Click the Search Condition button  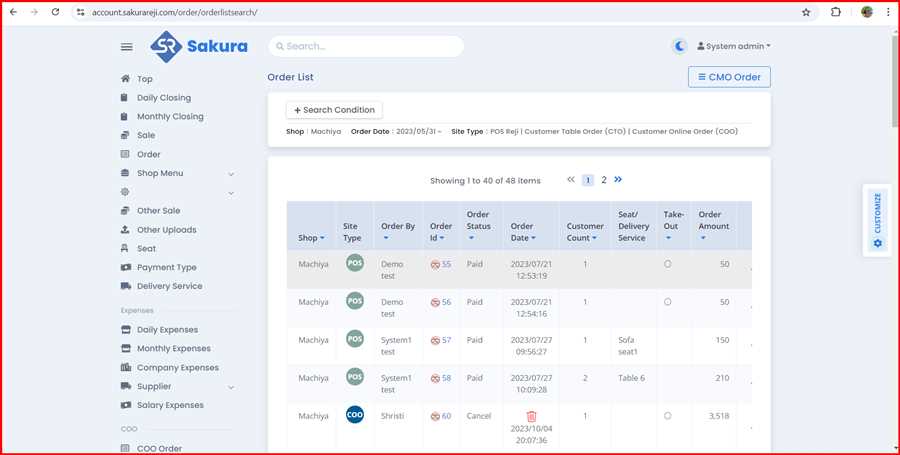(334, 110)
